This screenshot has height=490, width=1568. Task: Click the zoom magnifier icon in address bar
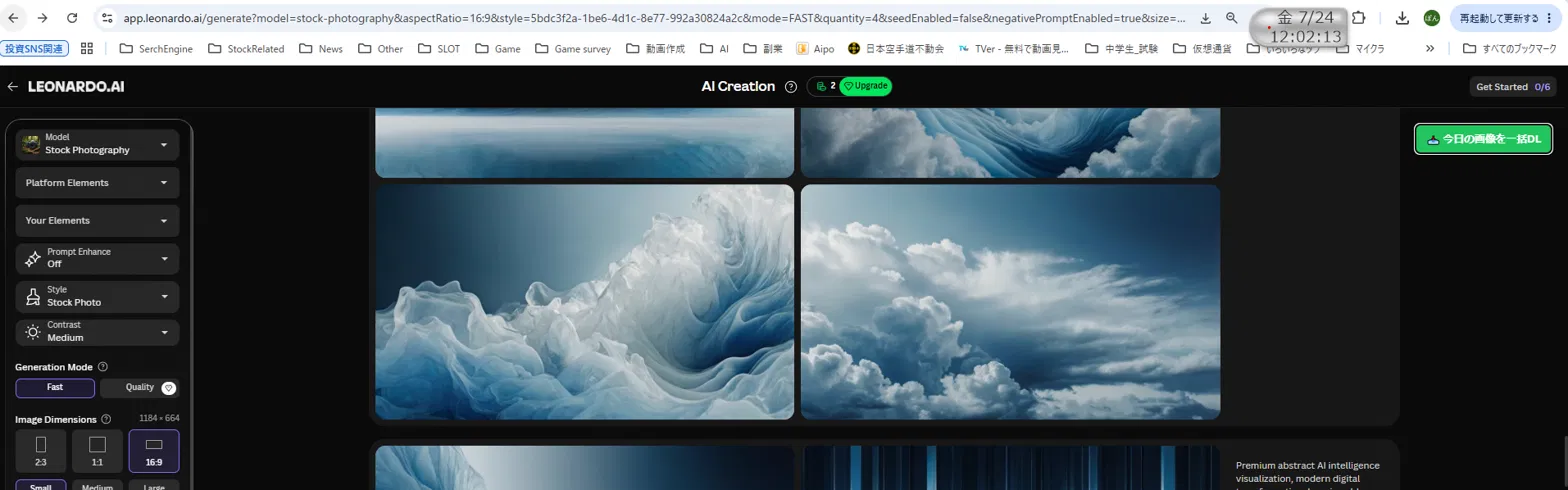click(x=1231, y=18)
